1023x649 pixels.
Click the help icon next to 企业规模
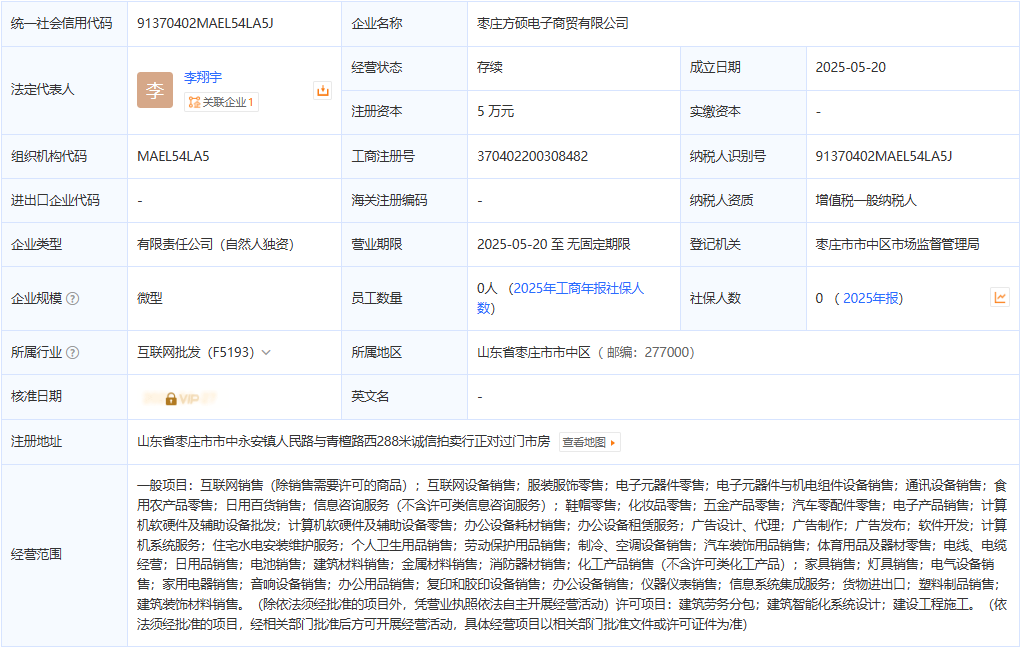click(73, 299)
